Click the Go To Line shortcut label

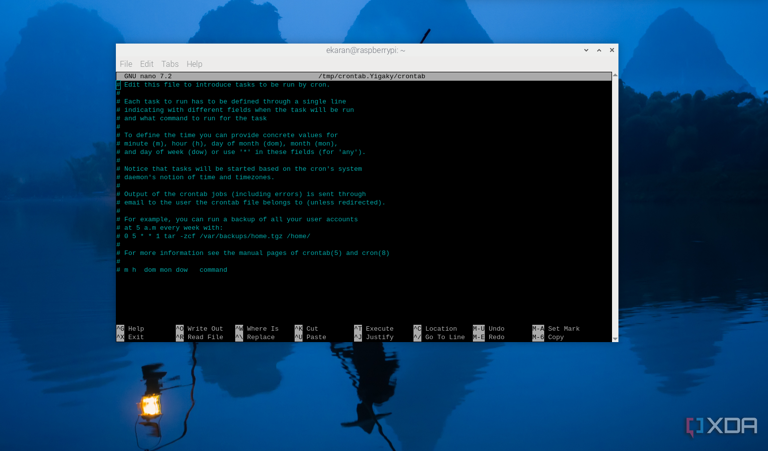point(439,337)
